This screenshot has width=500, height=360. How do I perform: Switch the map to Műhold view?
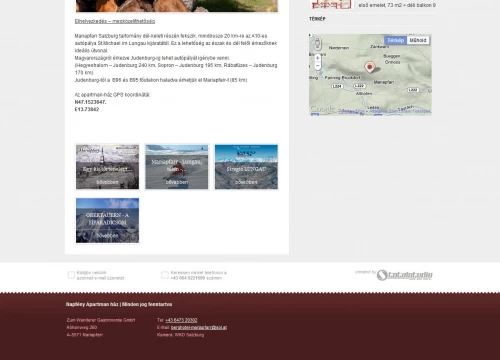418,40
